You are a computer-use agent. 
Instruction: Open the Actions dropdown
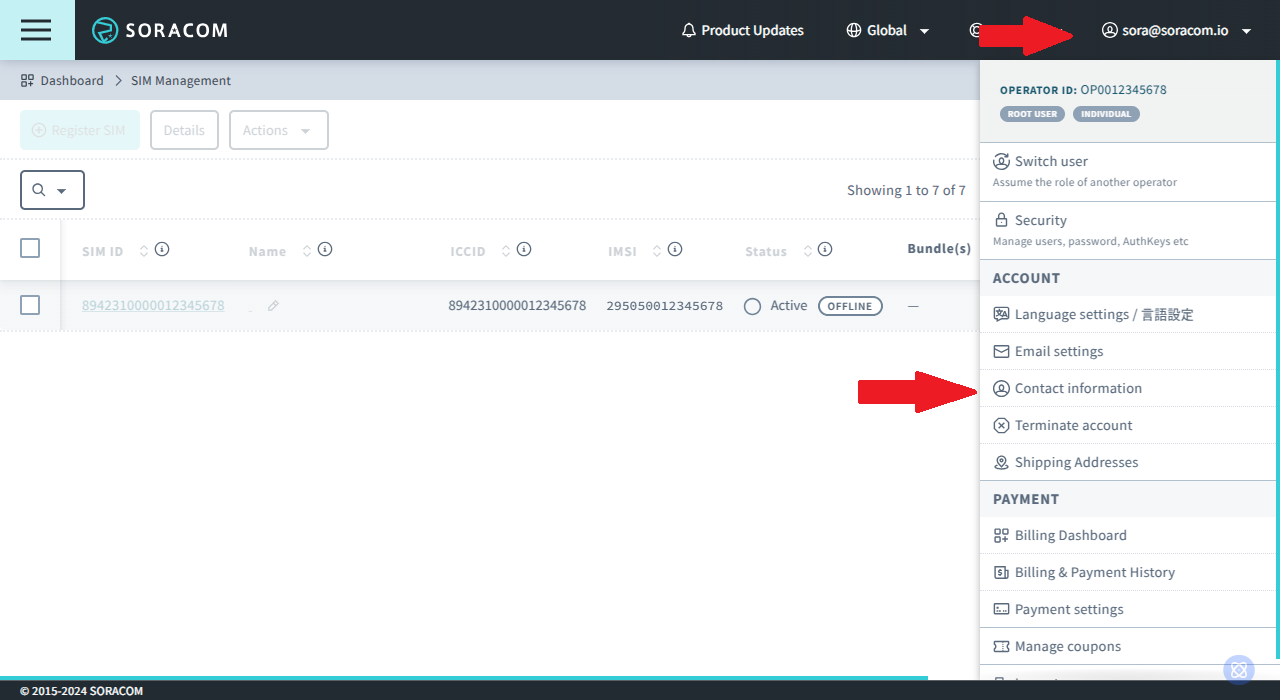pos(278,130)
